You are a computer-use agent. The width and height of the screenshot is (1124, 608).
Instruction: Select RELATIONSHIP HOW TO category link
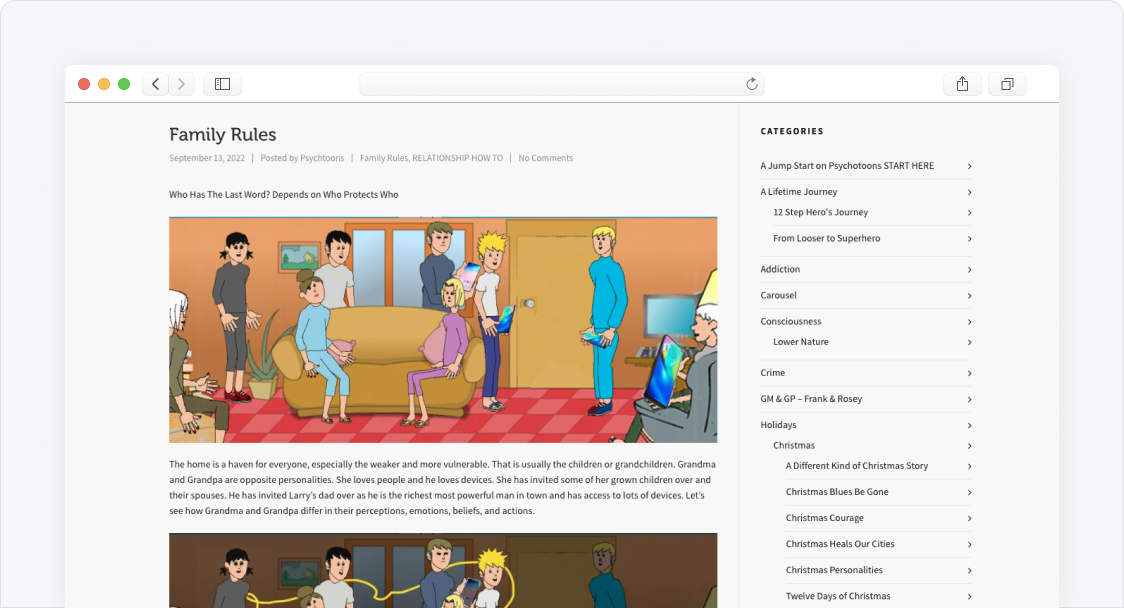click(x=457, y=158)
